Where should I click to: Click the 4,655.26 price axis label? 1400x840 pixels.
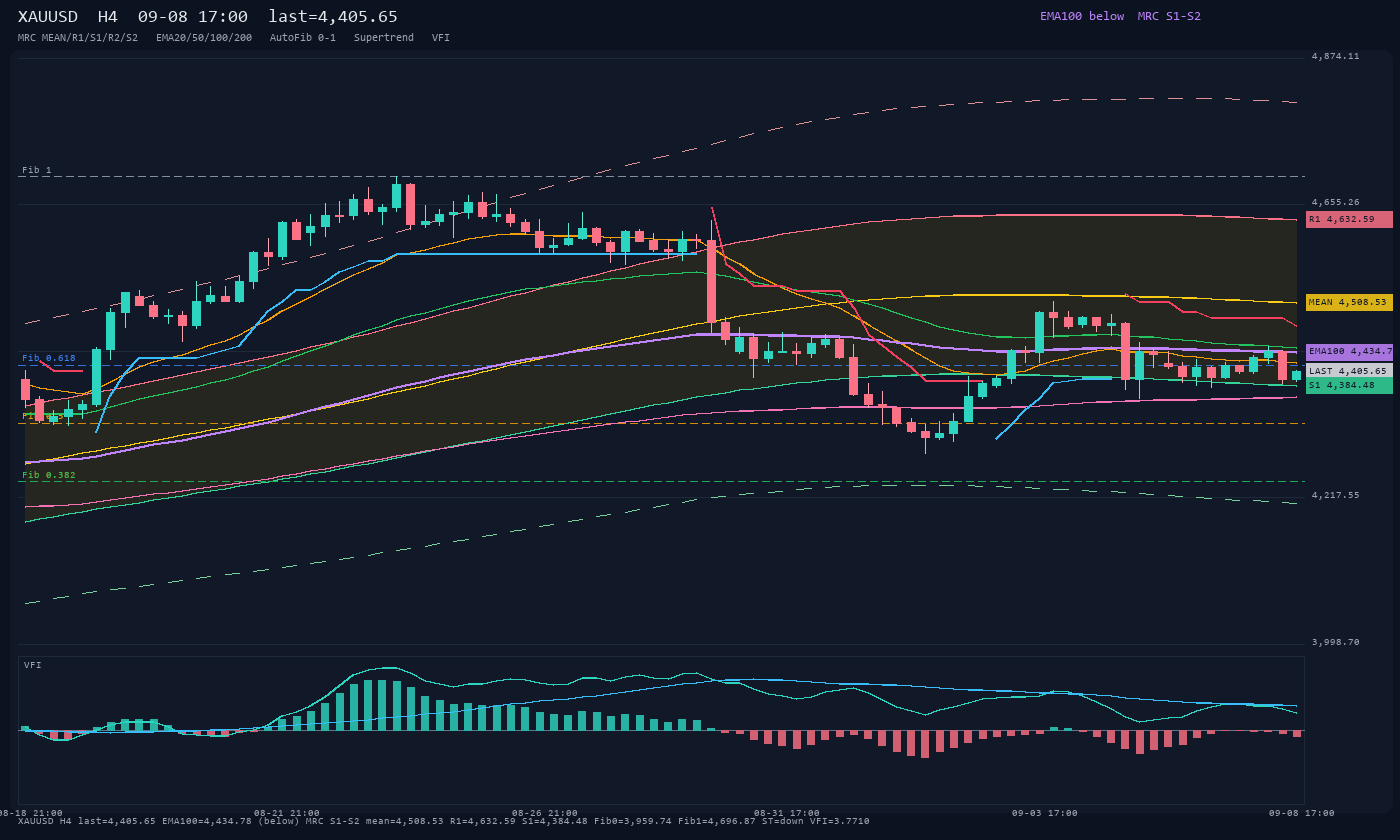click(x=1336, y=202)
